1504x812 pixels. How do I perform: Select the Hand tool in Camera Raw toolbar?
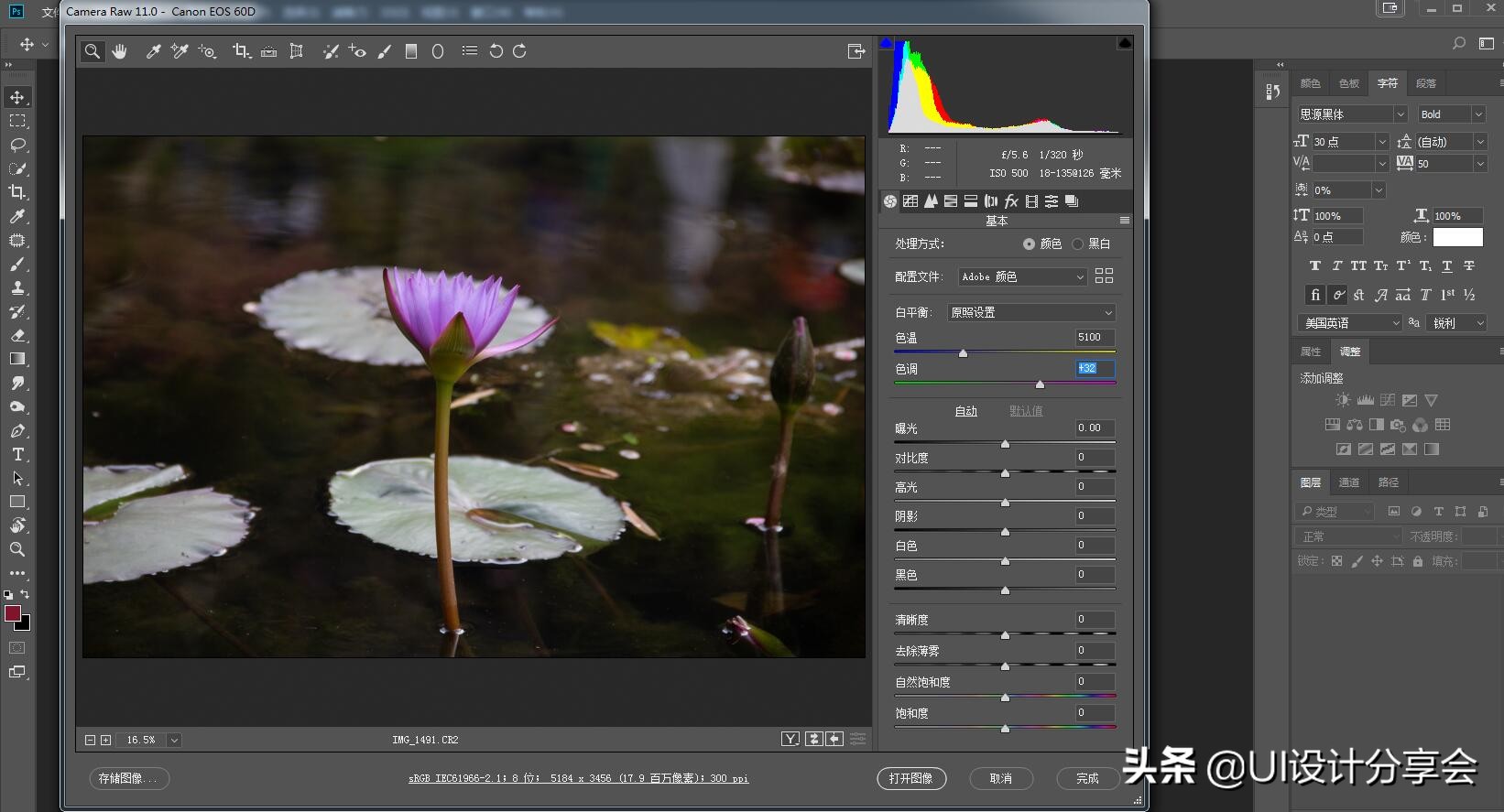coord(120,51)
